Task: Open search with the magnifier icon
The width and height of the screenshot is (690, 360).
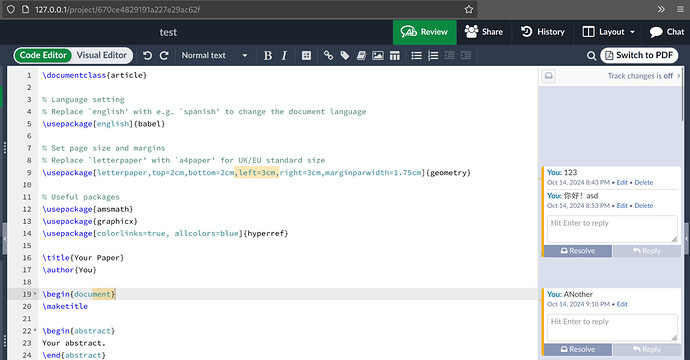Action: tap(592, 56)
